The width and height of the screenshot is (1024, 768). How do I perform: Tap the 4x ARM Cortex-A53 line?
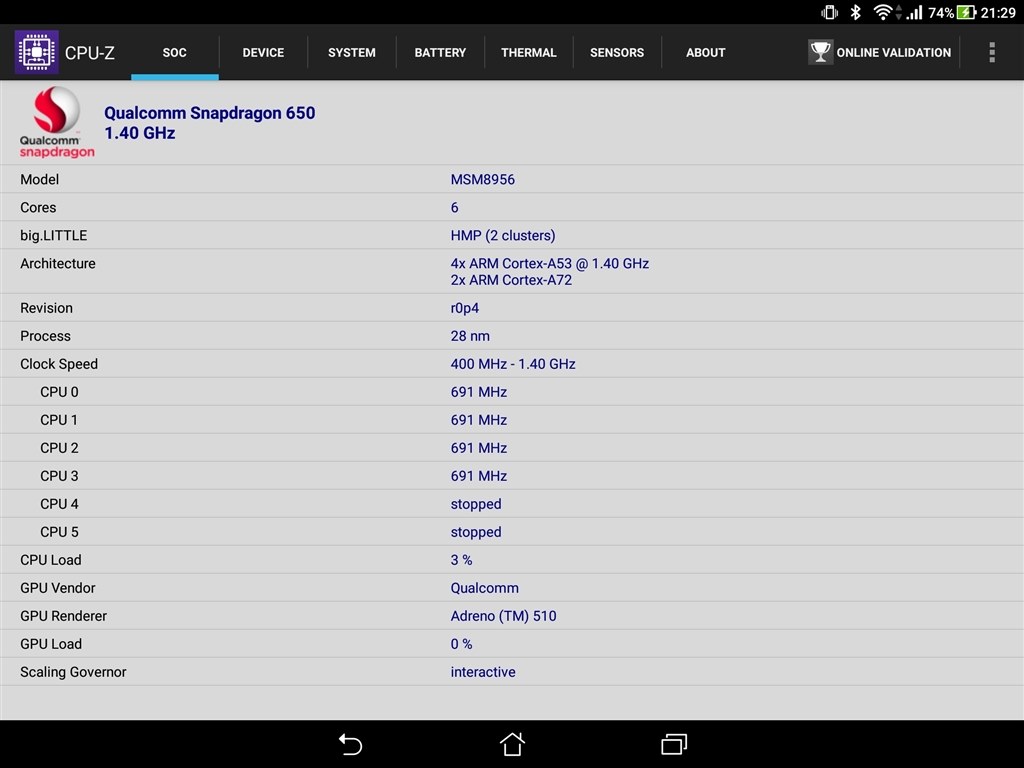549,263
